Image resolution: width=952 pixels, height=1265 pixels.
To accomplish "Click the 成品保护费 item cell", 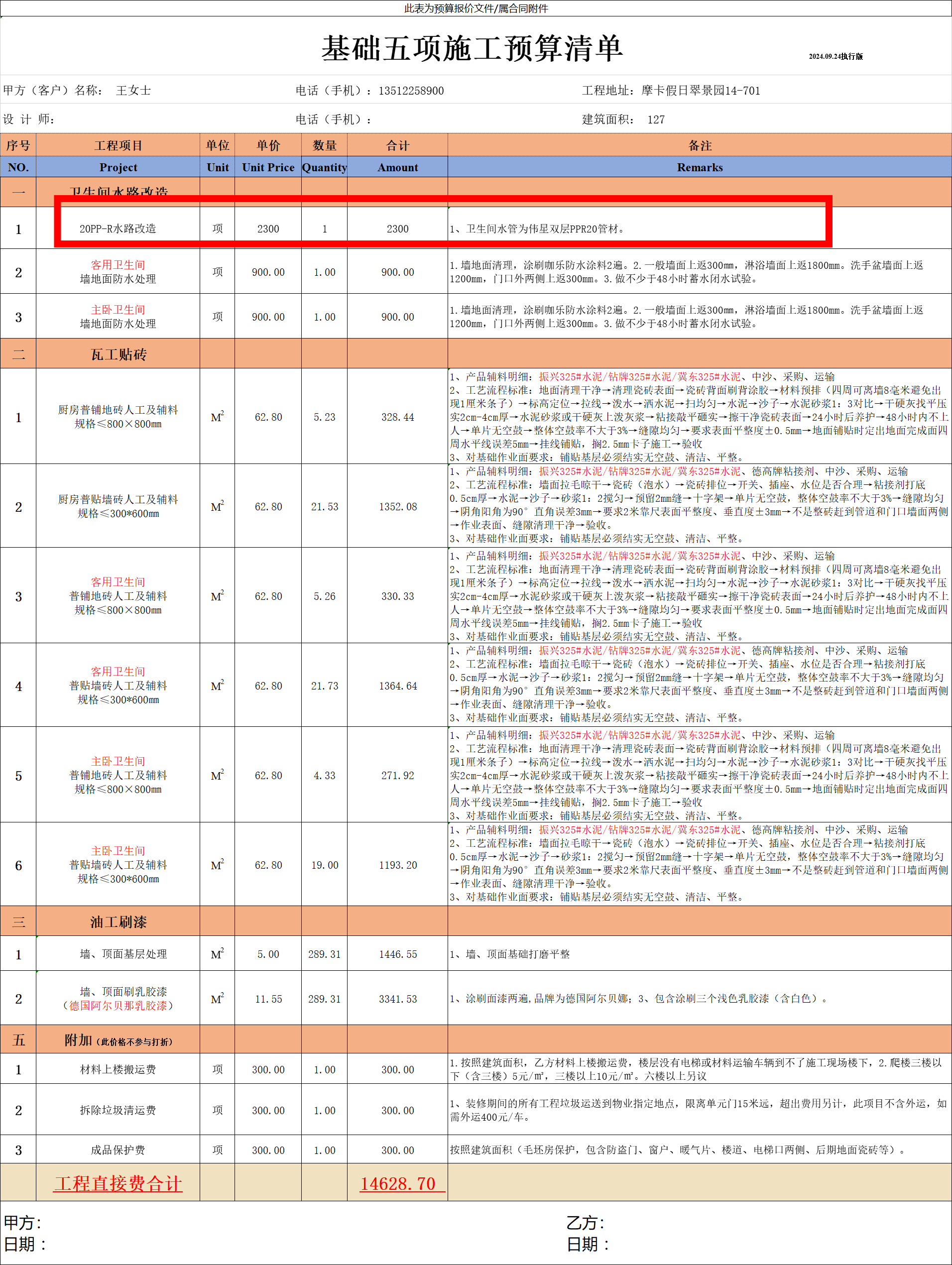I will point(118,1150).
